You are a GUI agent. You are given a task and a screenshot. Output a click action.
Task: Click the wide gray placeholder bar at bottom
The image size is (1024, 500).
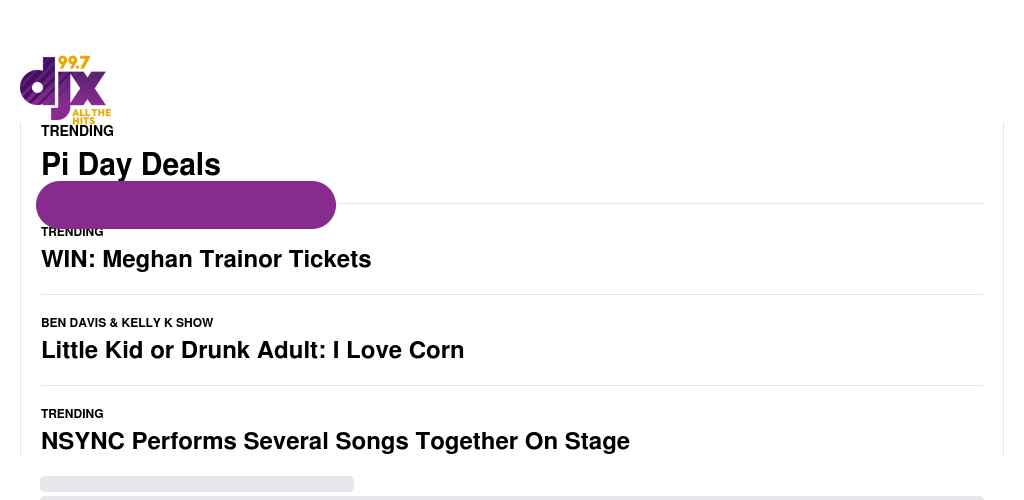pos(512,497)
